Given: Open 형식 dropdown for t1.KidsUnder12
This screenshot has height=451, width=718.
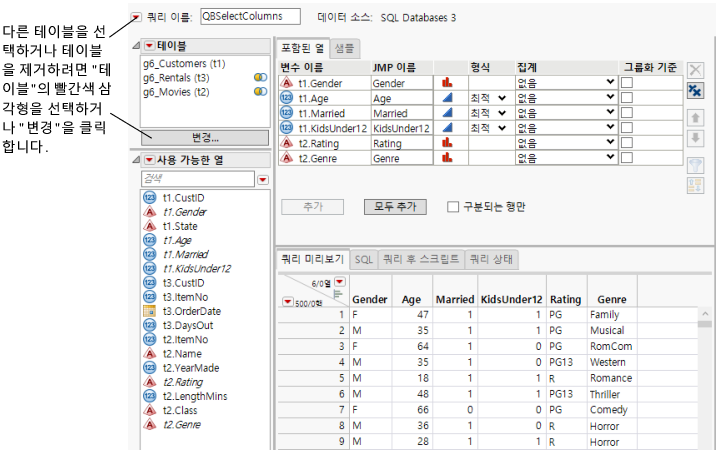Looking at the screenshot, I should tap(490, 128).
